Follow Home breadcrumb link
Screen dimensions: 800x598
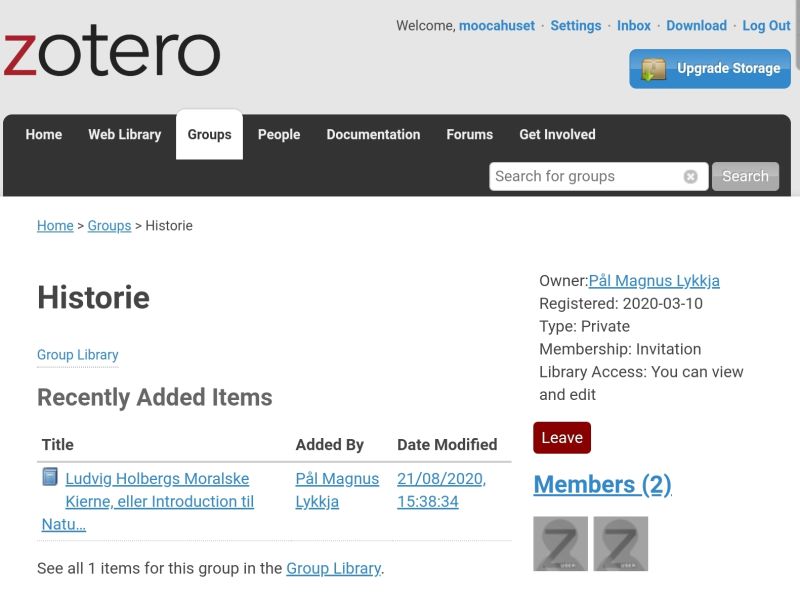[x=55, y=226]
